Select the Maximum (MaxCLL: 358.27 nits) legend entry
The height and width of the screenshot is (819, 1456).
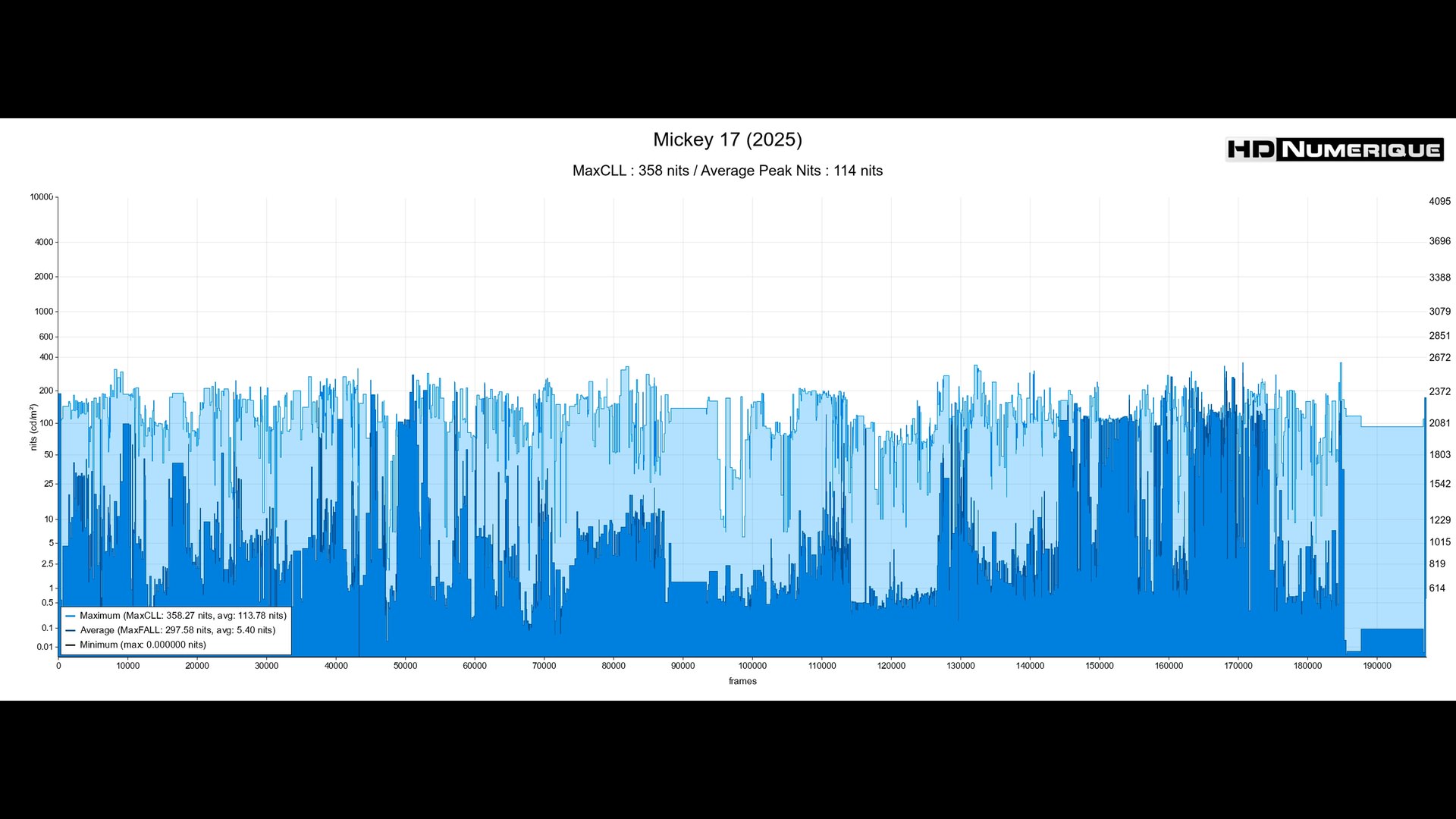176,616
